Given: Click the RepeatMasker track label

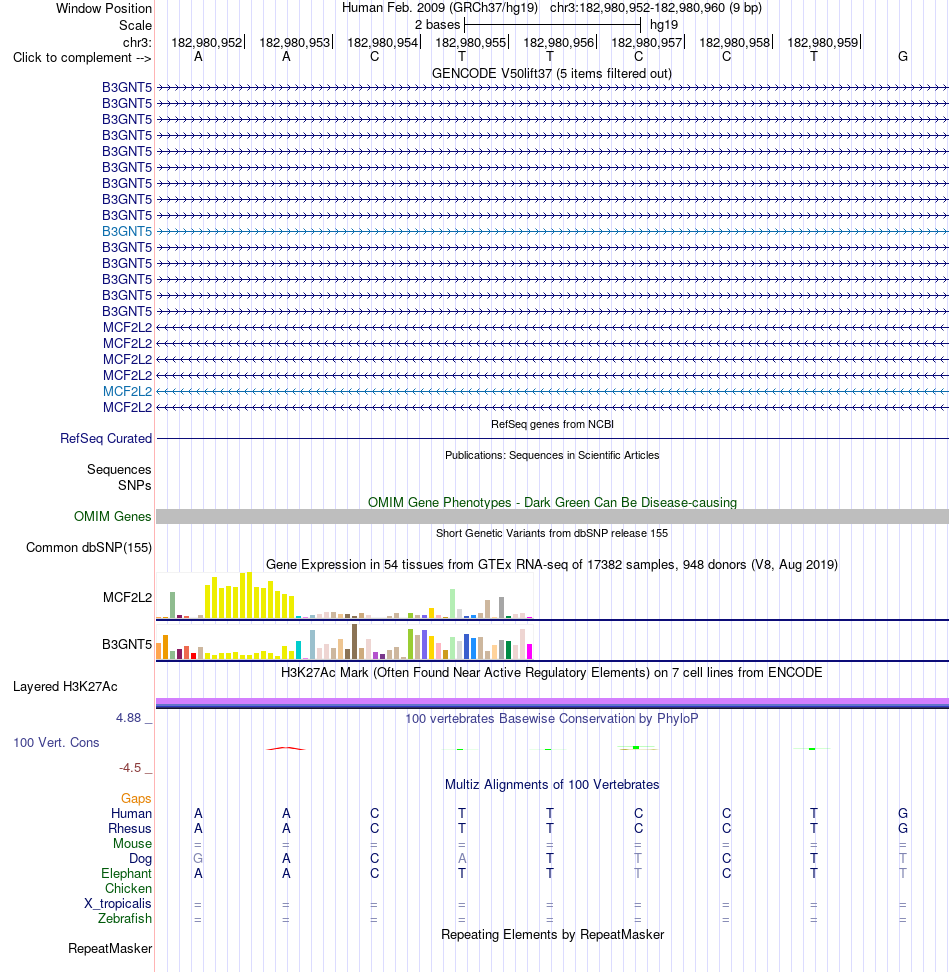Looking at the screenshot, I should tap(110, 948).
